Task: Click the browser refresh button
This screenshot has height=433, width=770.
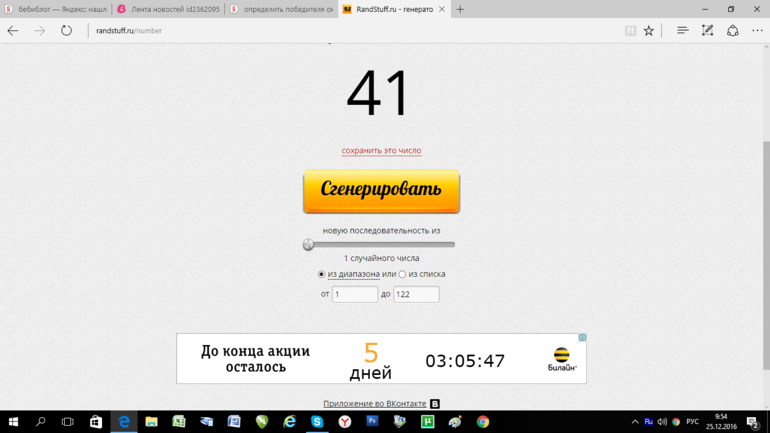Action: [66, 31]
